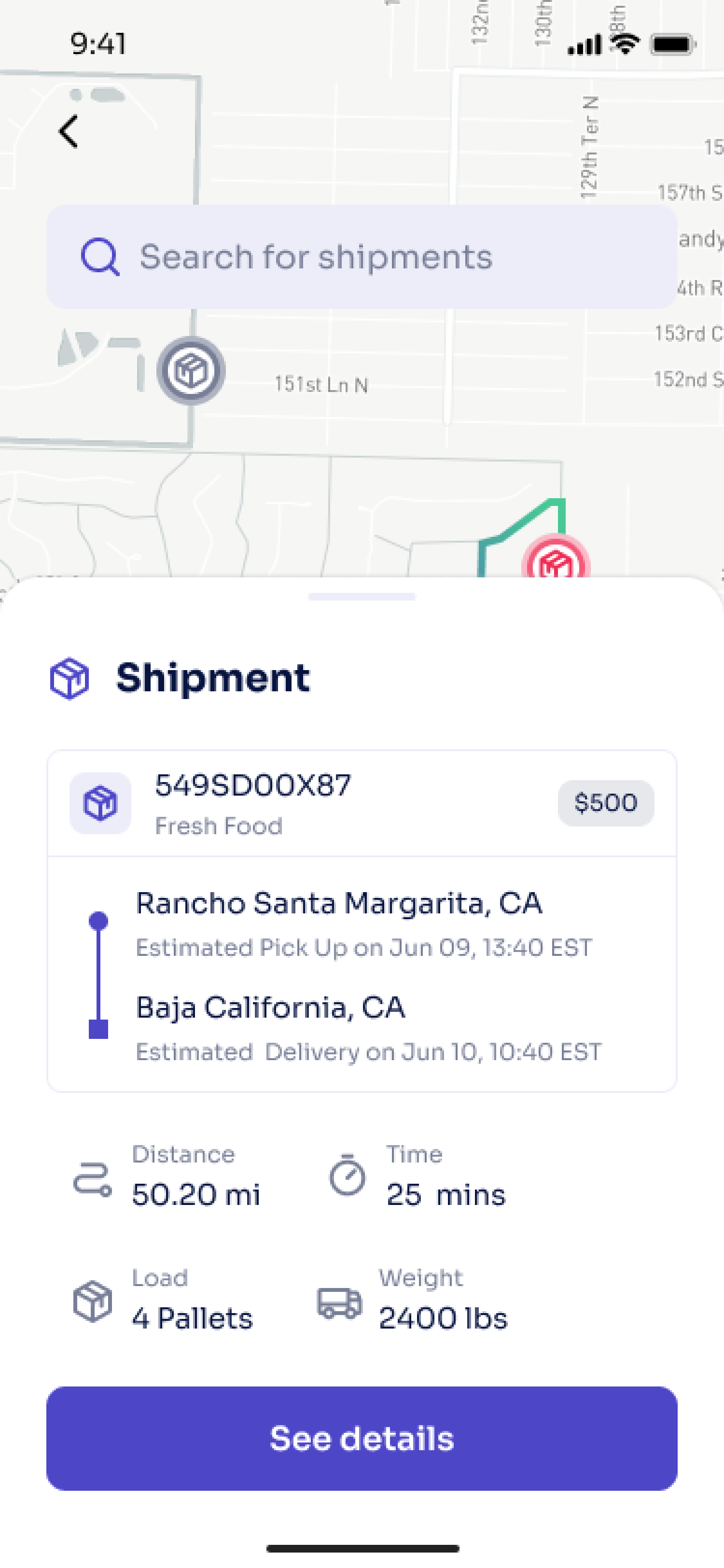Click Rancho Santa Margarita pickup location

tap(339, 903)
